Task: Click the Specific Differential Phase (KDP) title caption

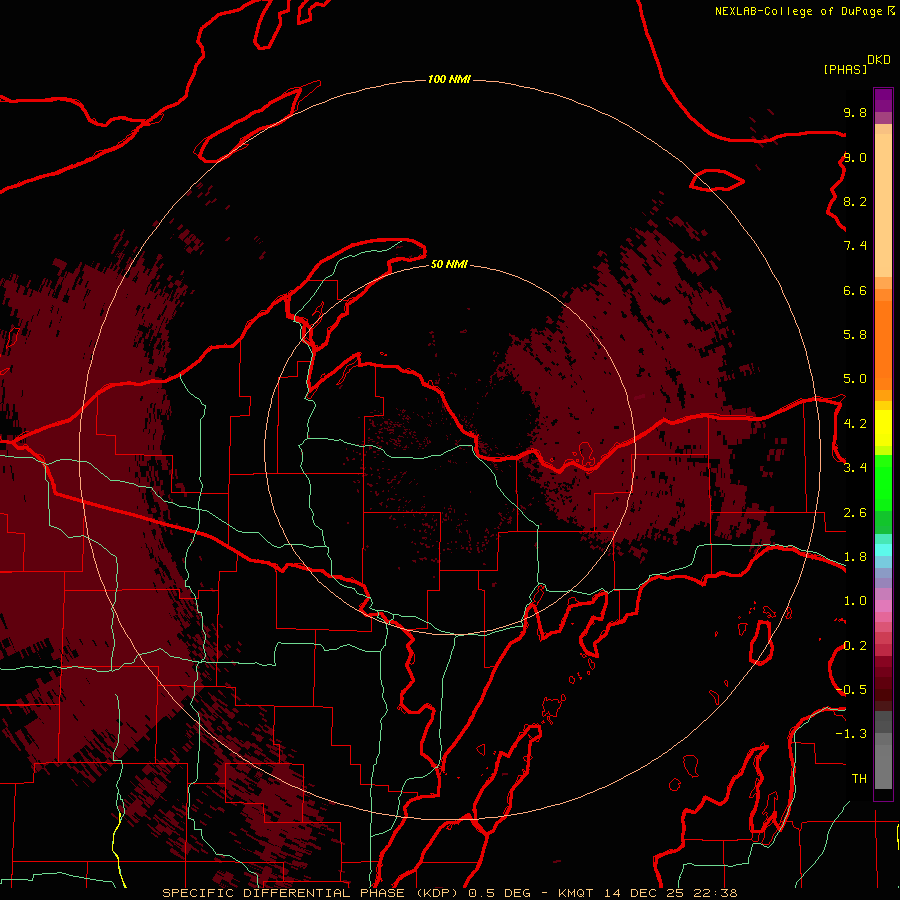Action: 312,893
